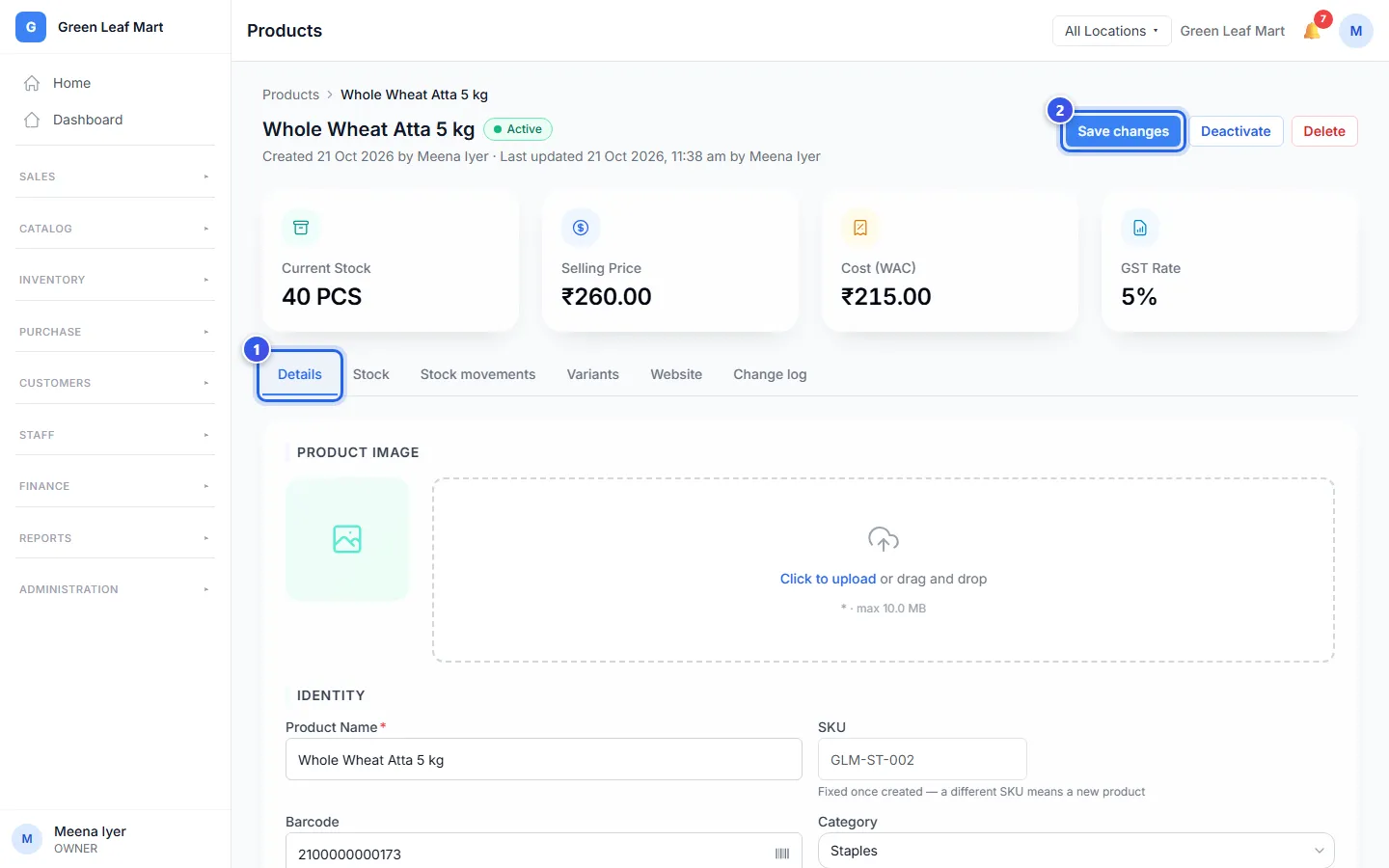
Task: Open the All Locations dropdown
Action: 1111,31
